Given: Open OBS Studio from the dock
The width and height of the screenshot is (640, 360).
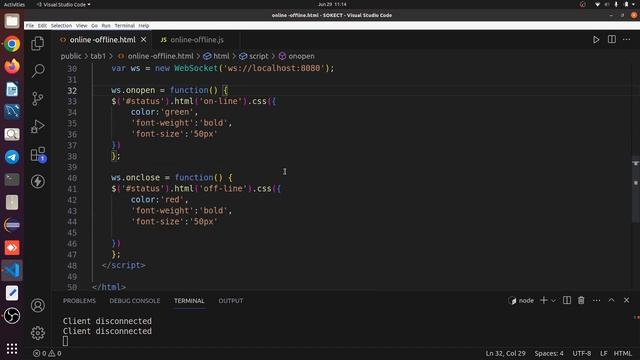Looking at the screenshot, I should pos(12,316).
